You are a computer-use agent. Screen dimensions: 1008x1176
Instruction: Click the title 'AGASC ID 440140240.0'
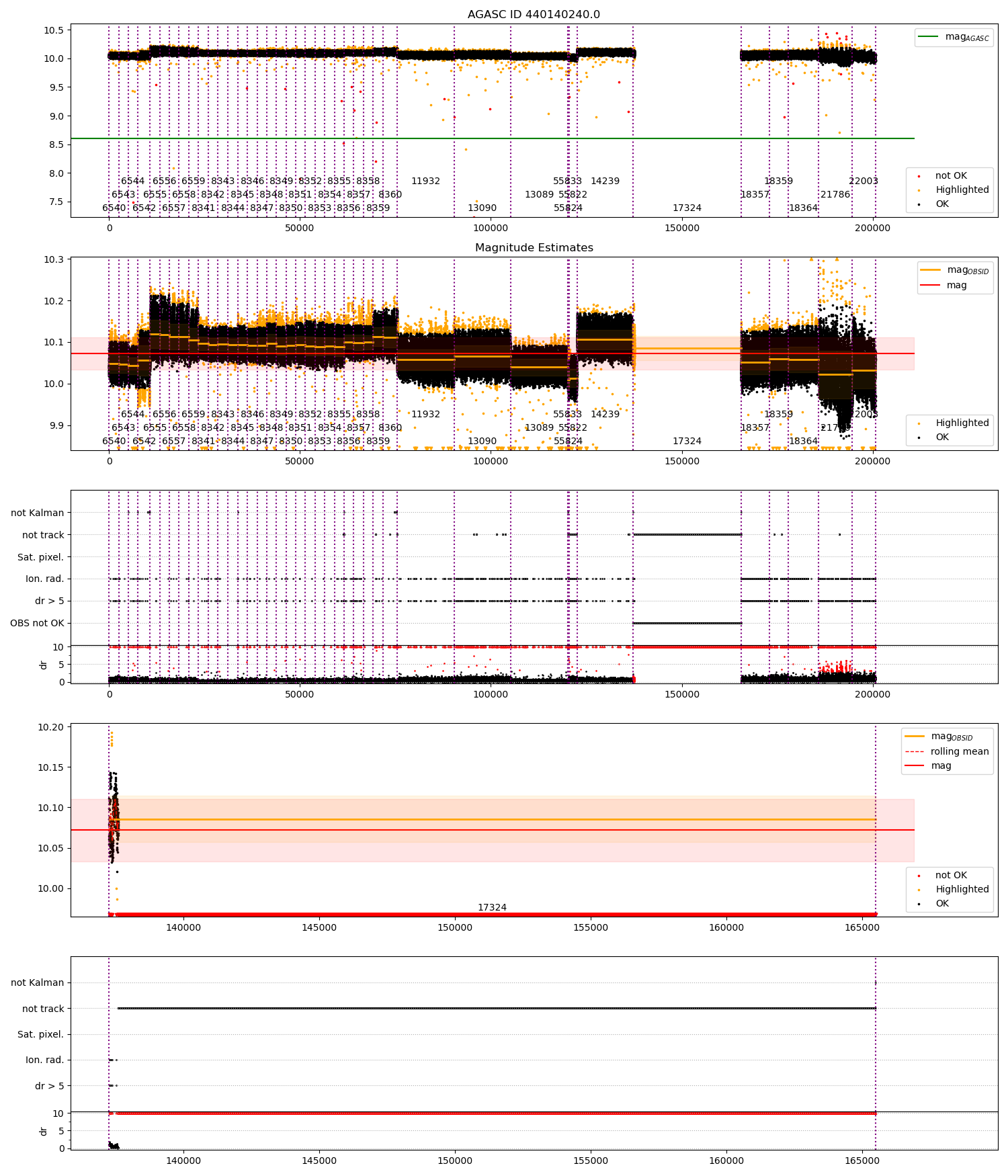coord(534,14)
